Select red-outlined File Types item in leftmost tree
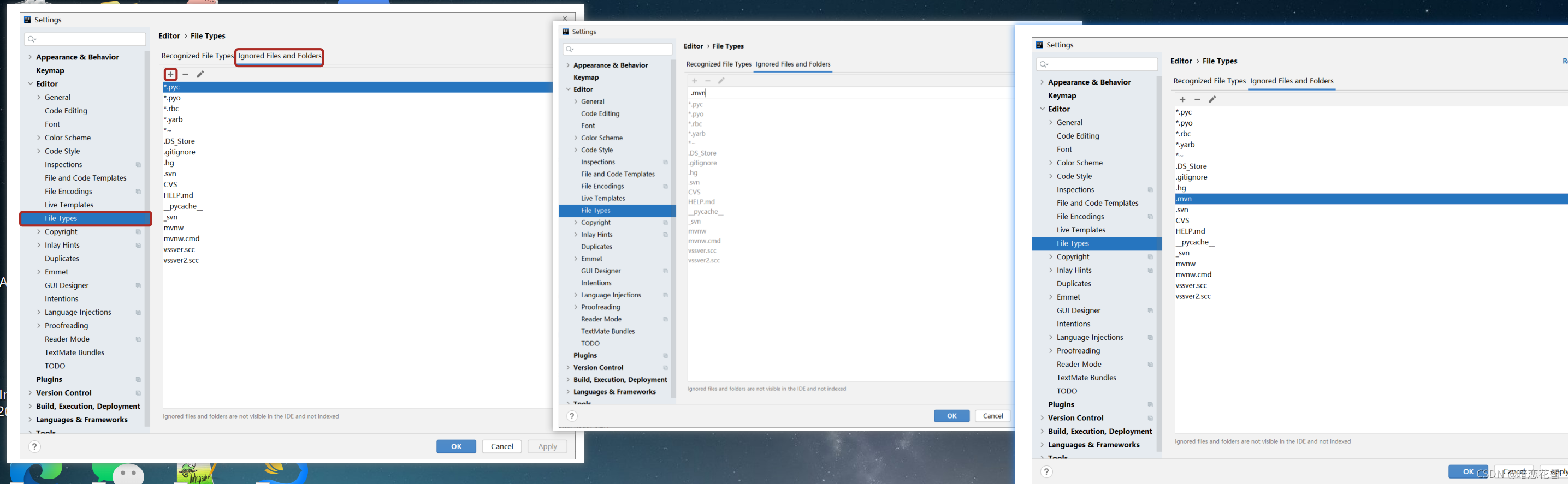The height and width of the screenshot is (484, 1568). (85, 218)
